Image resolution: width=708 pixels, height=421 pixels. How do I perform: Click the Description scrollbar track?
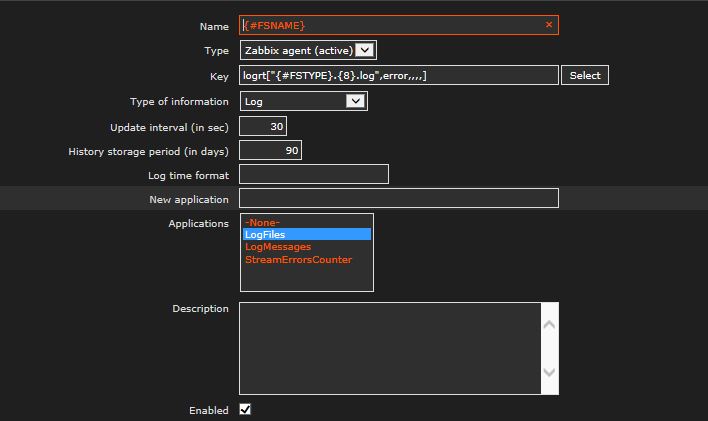[549, 348]
